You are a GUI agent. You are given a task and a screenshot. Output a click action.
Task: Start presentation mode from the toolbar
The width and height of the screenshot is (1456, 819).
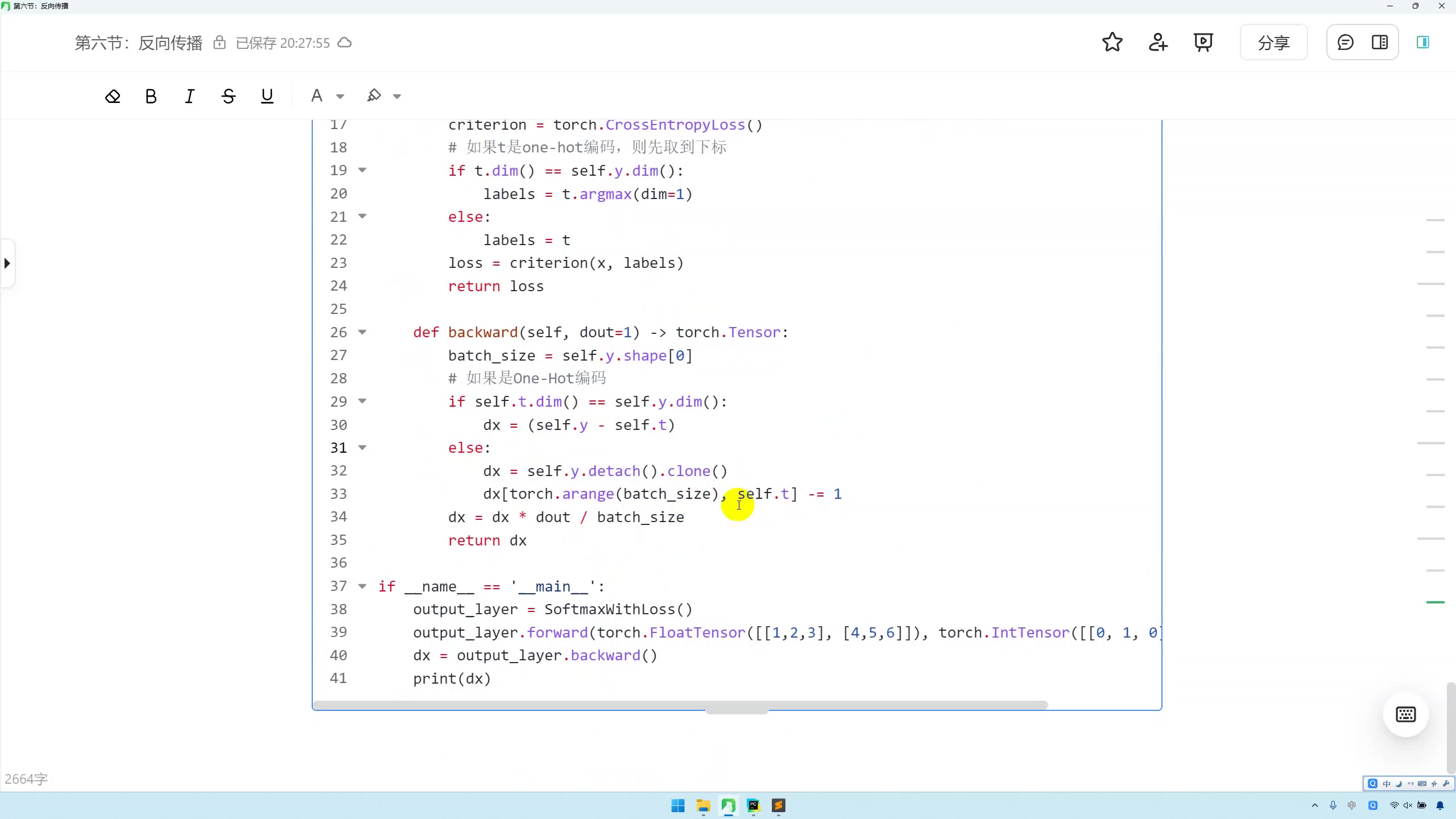[1203, 42]
